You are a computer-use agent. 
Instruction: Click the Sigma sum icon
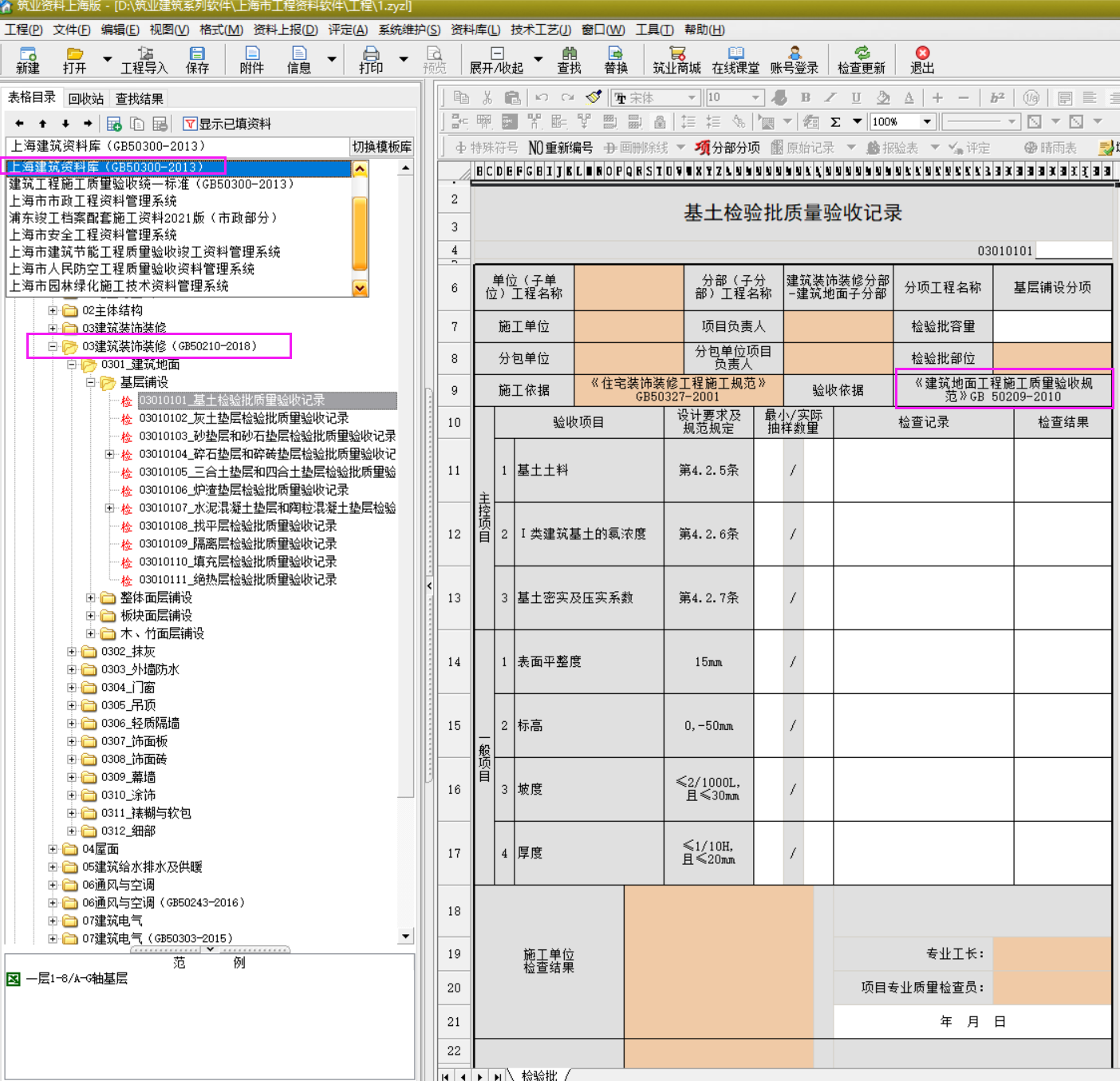pyautogui.click(x=836, y=122)
